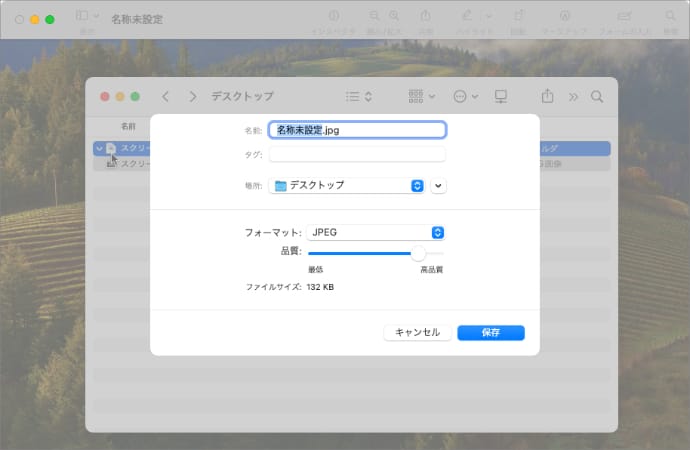Click the タグ tags input field
Image resolution: width=690 pixels, height=450 pixels.
click(357, 154)
